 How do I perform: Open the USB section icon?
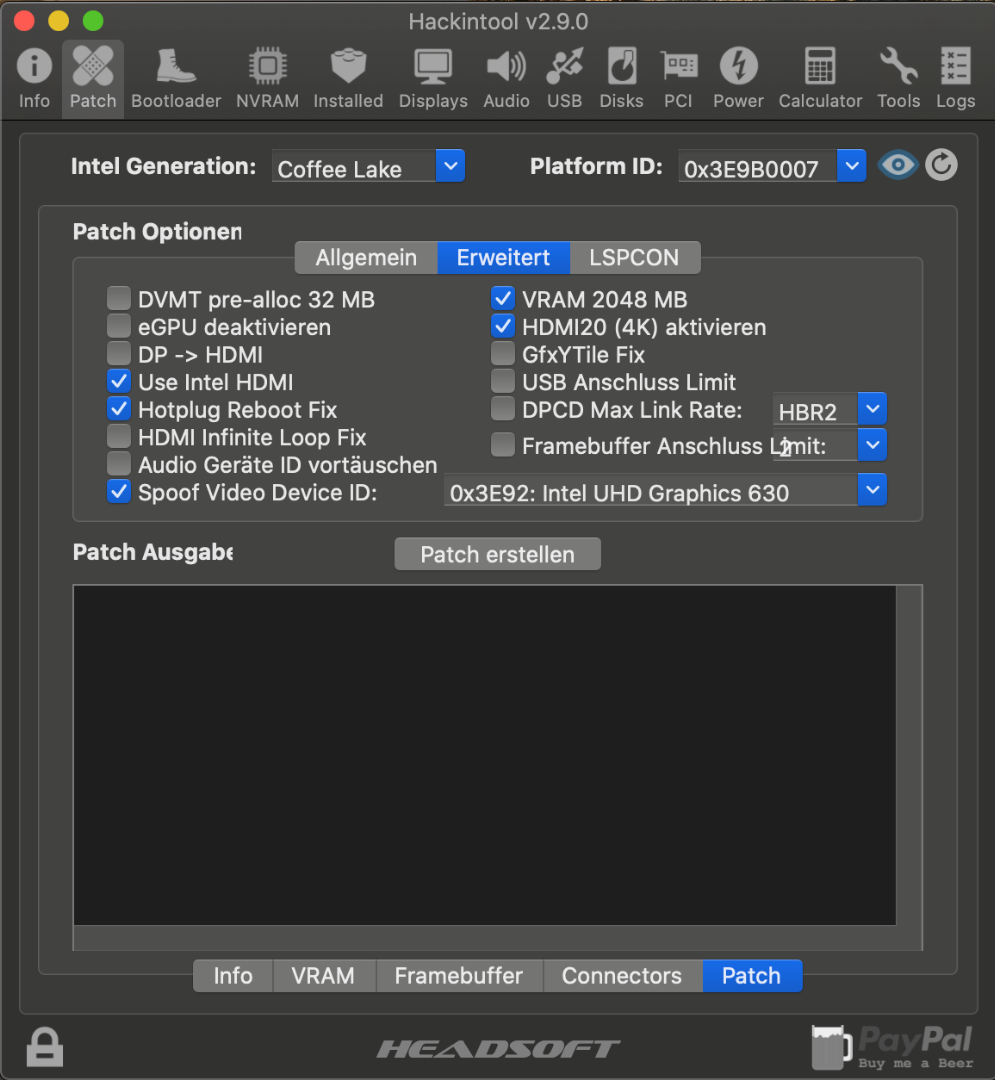(x=565, y=77)
